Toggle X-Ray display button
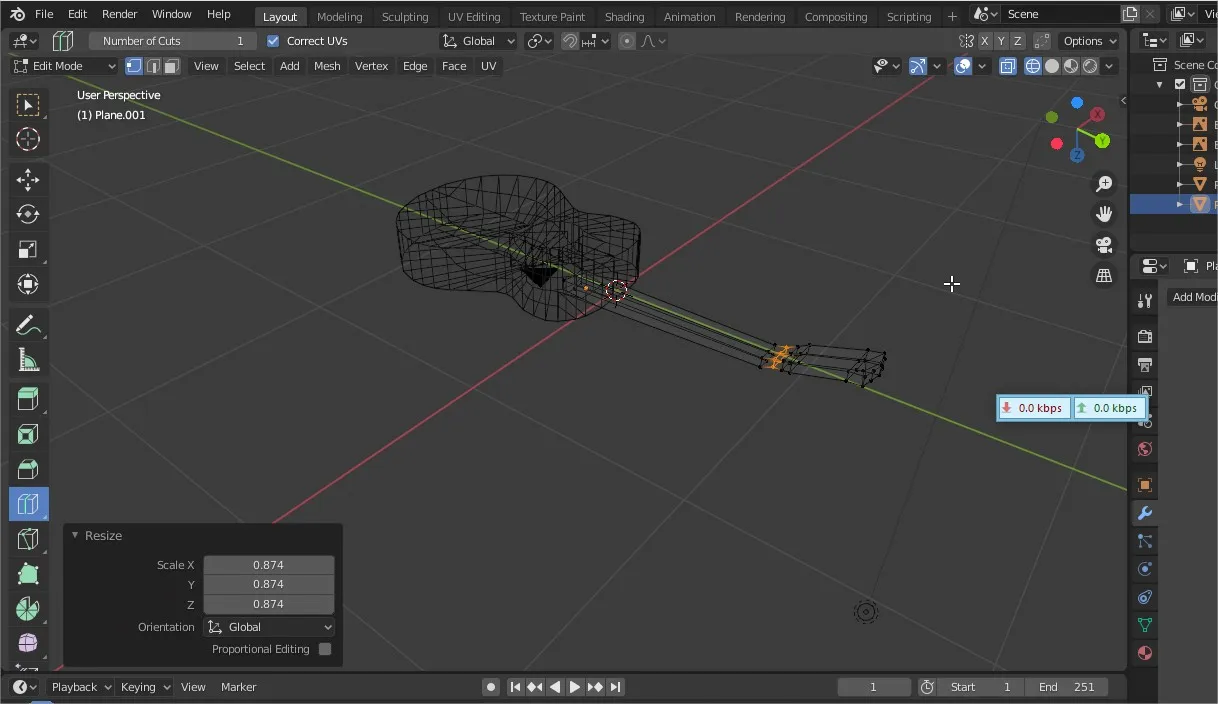The width and height of the screenshot is (1218, 704). pyautogui.click(x=1008, y=66)
